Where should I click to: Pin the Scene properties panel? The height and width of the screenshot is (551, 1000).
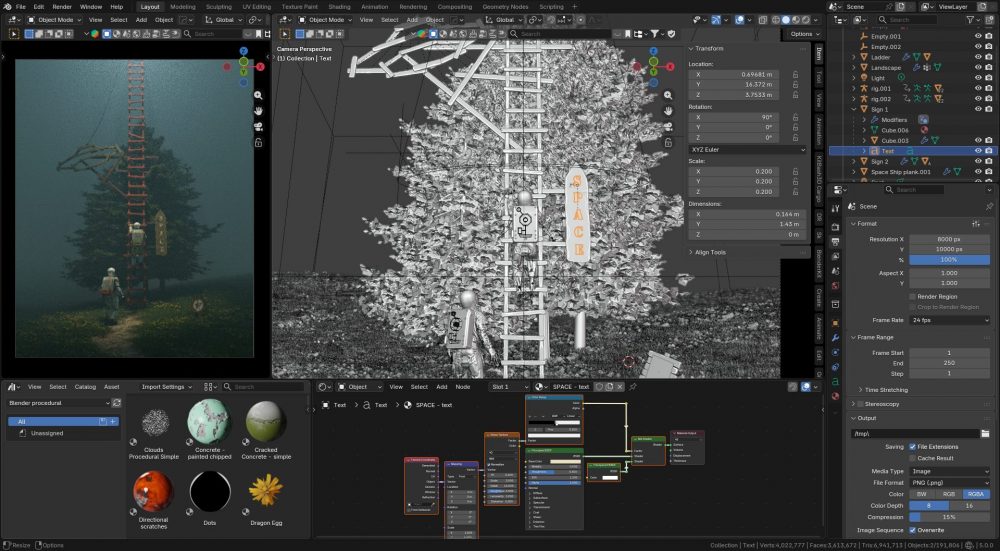pos(989,207)
